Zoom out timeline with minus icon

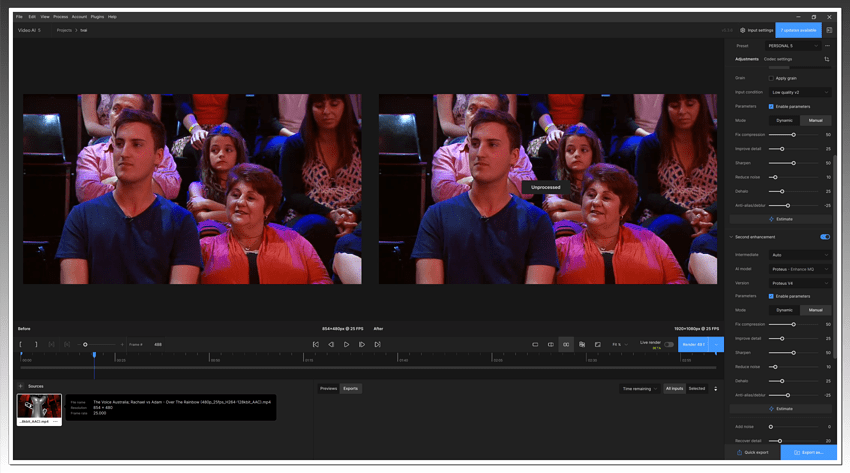tap(79, 345)
